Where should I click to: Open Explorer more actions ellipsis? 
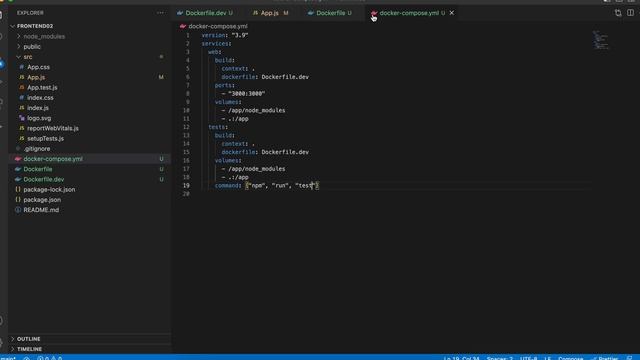tap(160, 13)
